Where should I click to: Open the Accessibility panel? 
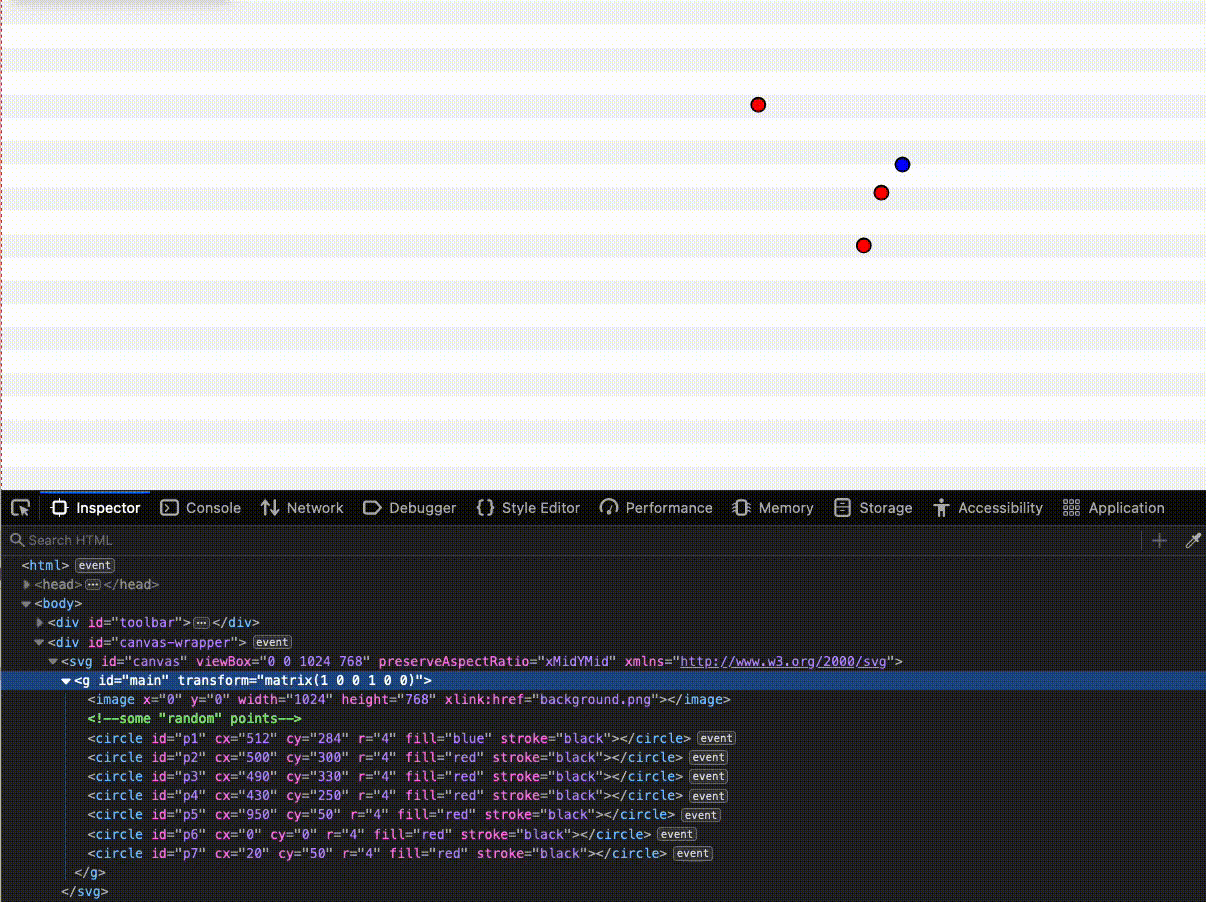[x=988, y=507]
